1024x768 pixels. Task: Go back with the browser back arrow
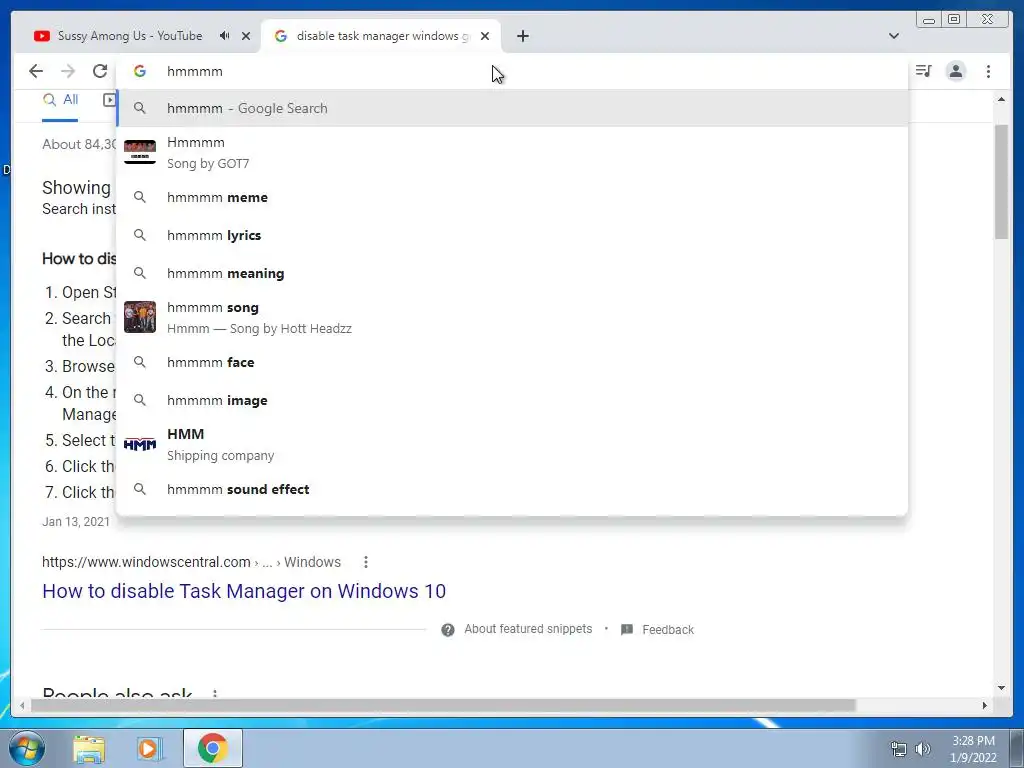click(x=36, y=71)
